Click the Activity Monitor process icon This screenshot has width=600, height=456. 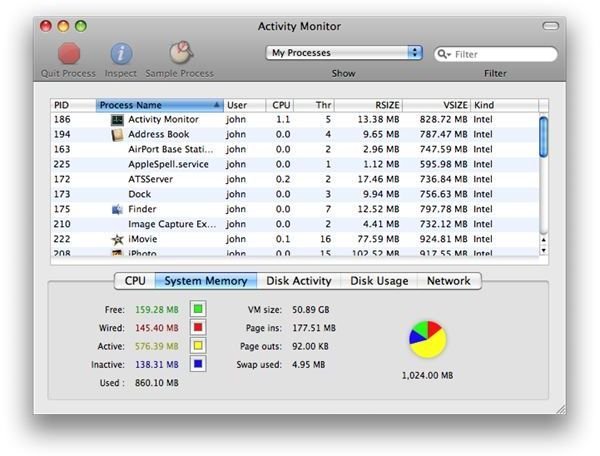(117, 120)
